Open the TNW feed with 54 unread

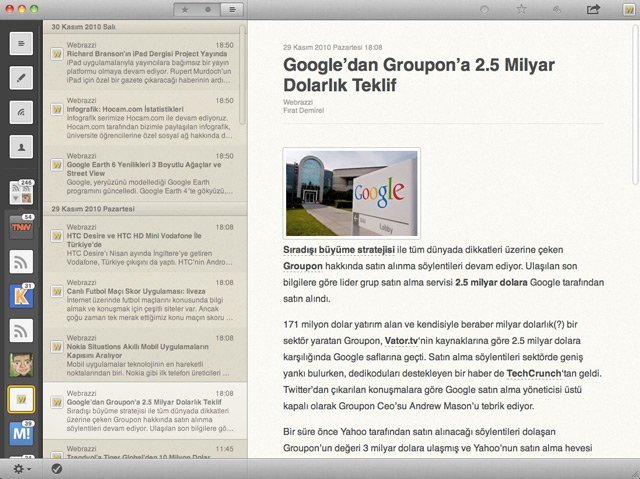(20, 228)
